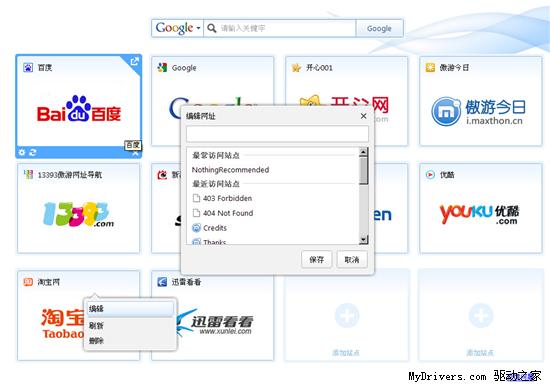Viewport: 550px width, 390px height.
Task: Close the edit URL dialog
Action: 364,116
